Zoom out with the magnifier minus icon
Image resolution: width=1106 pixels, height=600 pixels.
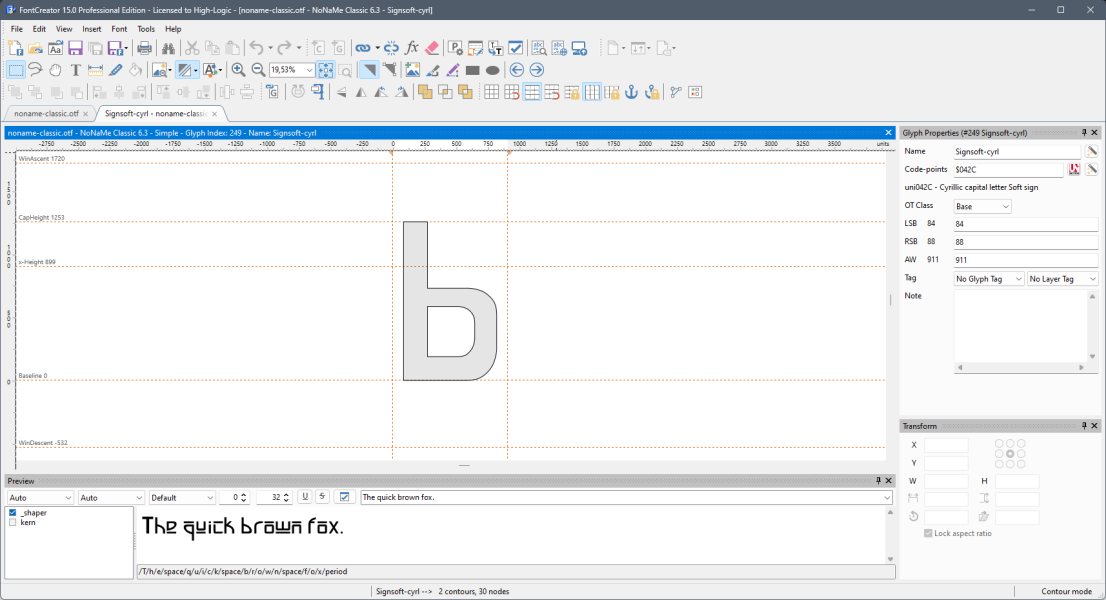(x=258, y=70)
